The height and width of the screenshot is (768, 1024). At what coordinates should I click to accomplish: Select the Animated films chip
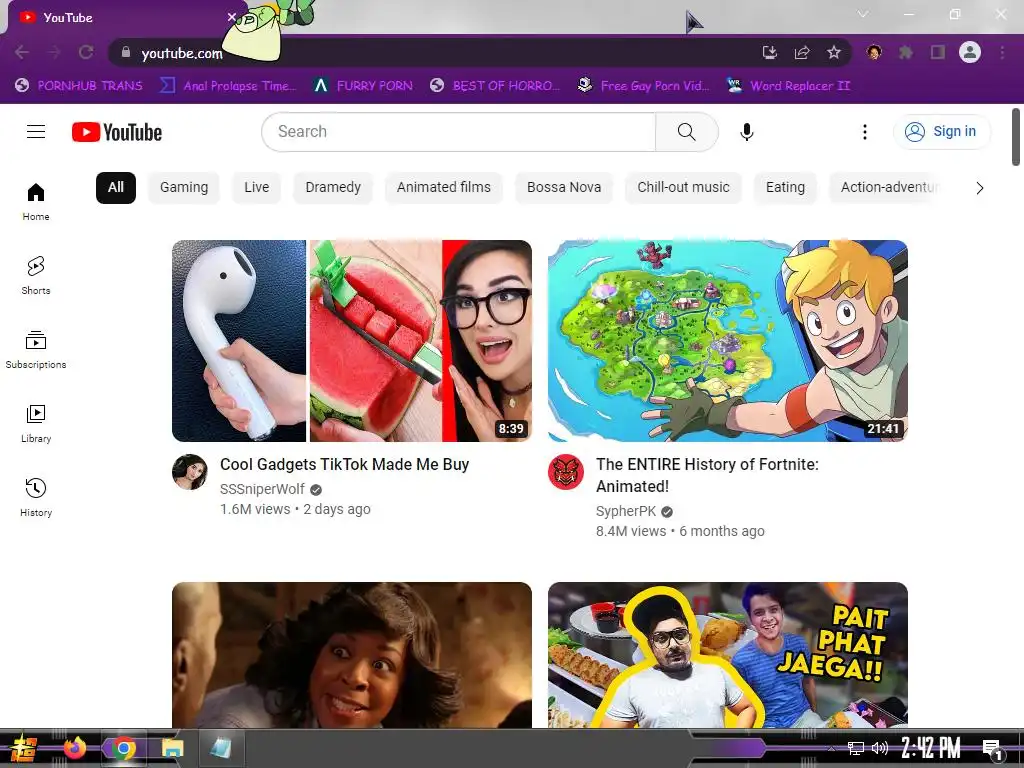coord(443,187)
